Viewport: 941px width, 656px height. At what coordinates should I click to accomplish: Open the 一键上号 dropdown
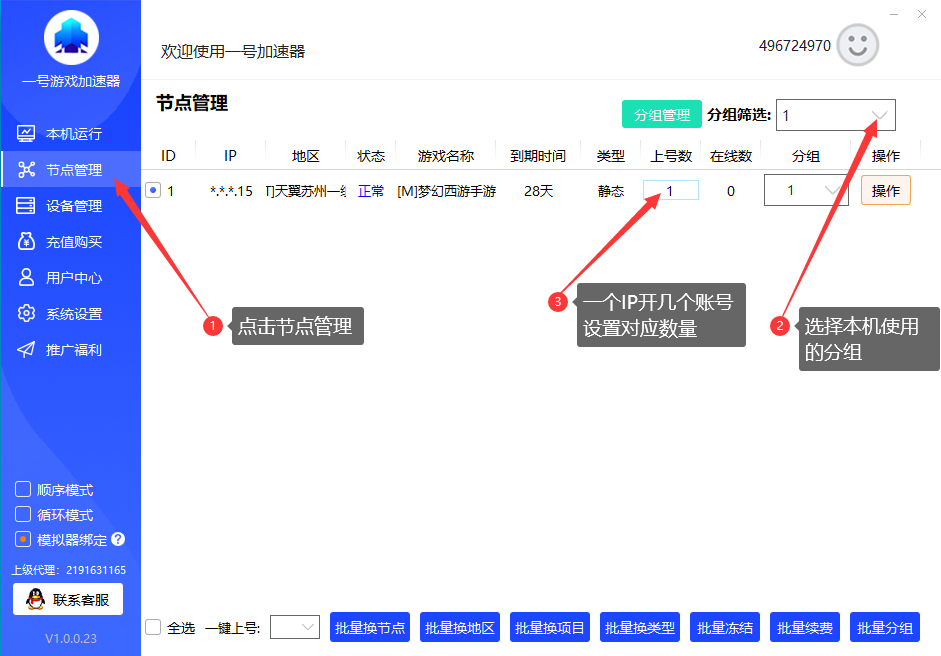coord(295,627)
